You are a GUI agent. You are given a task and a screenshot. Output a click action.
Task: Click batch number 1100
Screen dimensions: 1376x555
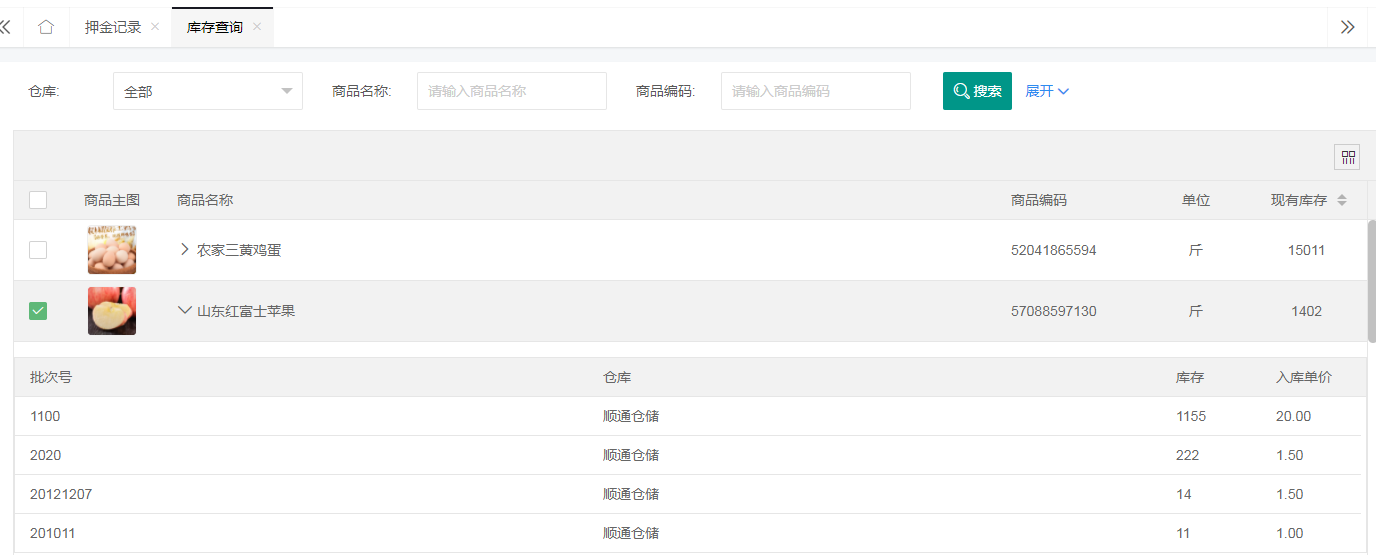pos(45,416)
